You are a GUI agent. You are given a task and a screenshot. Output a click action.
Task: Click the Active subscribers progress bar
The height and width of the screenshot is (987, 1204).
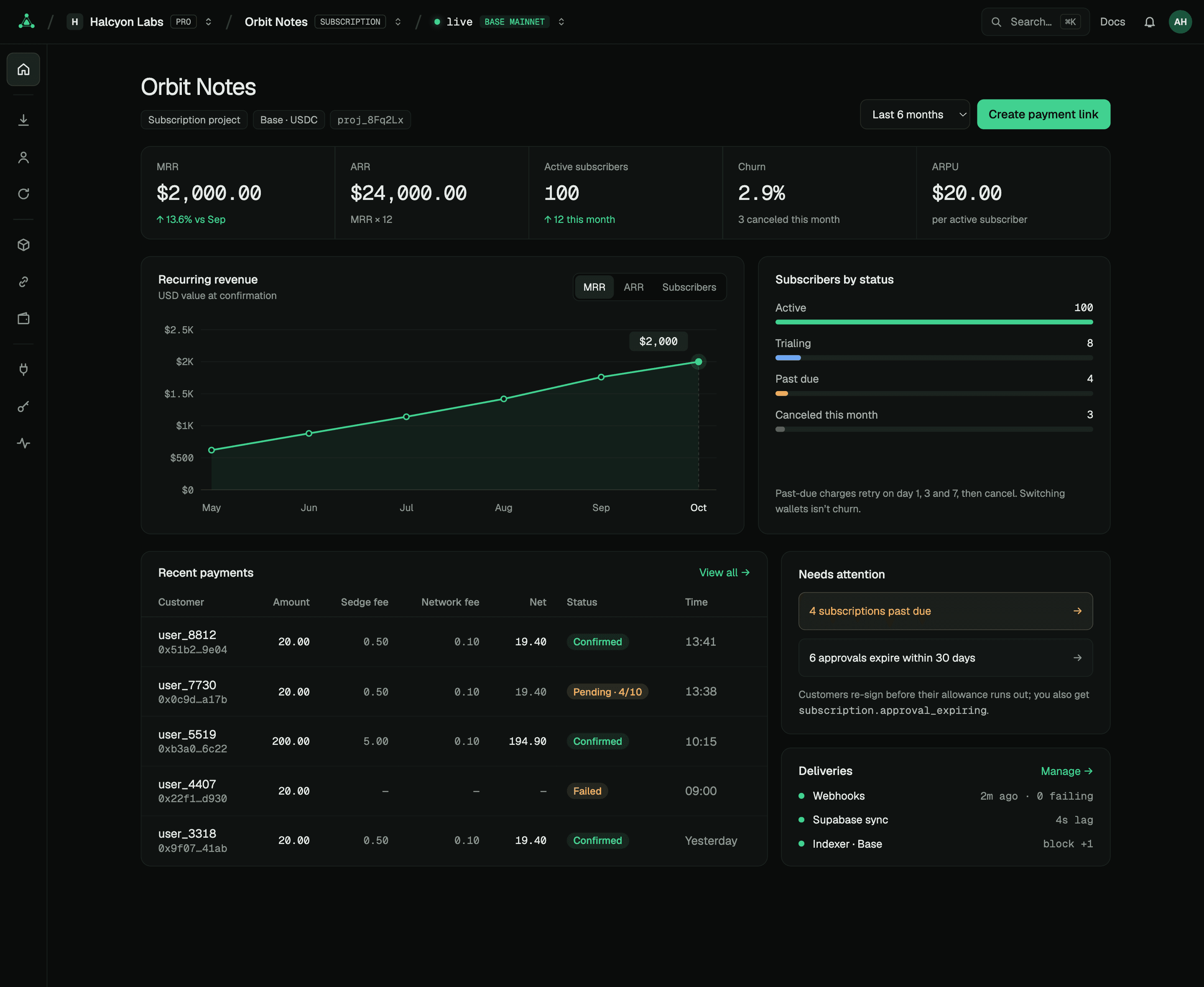(934, 322)
